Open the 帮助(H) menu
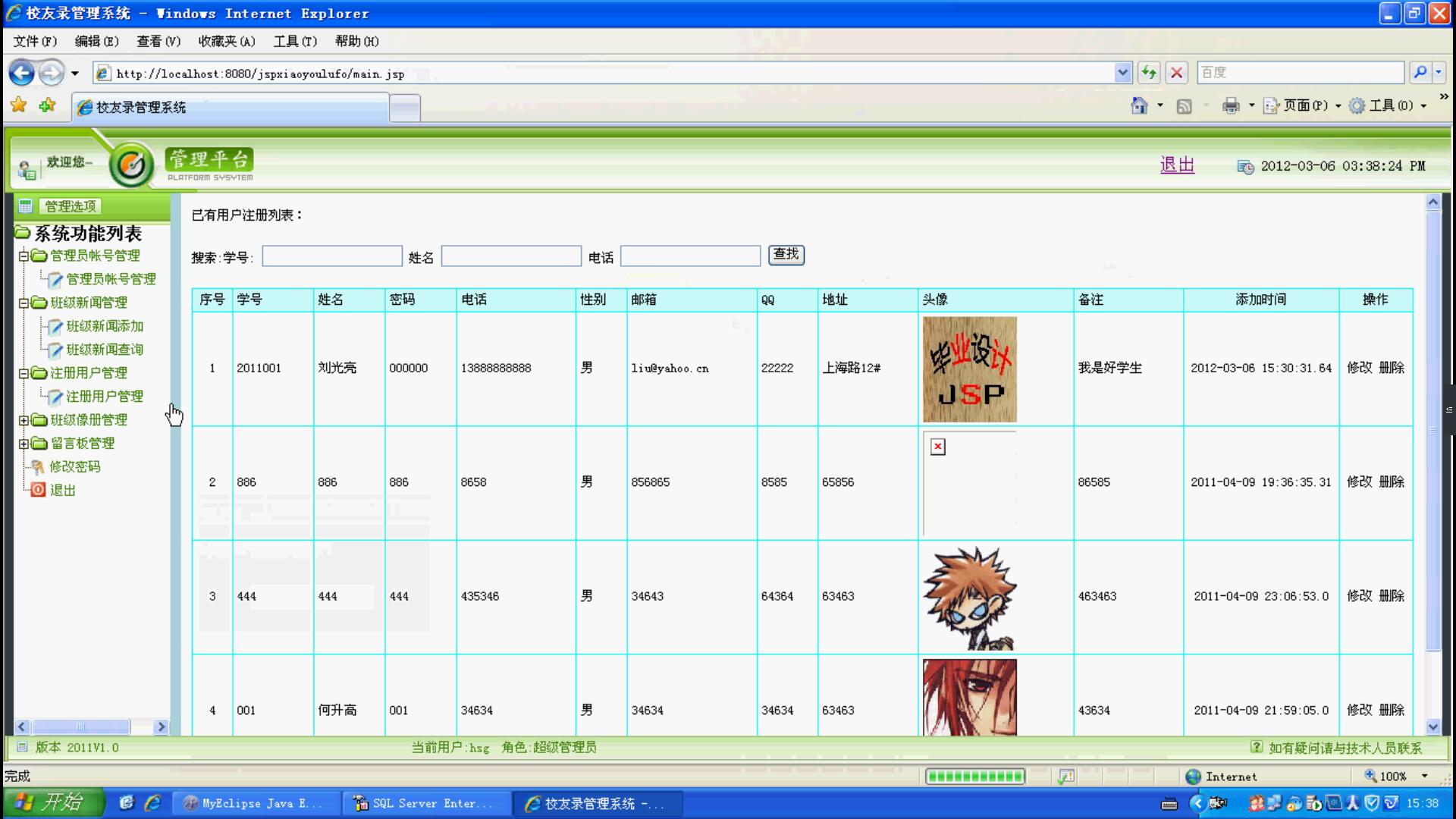 tap(356, 41)
